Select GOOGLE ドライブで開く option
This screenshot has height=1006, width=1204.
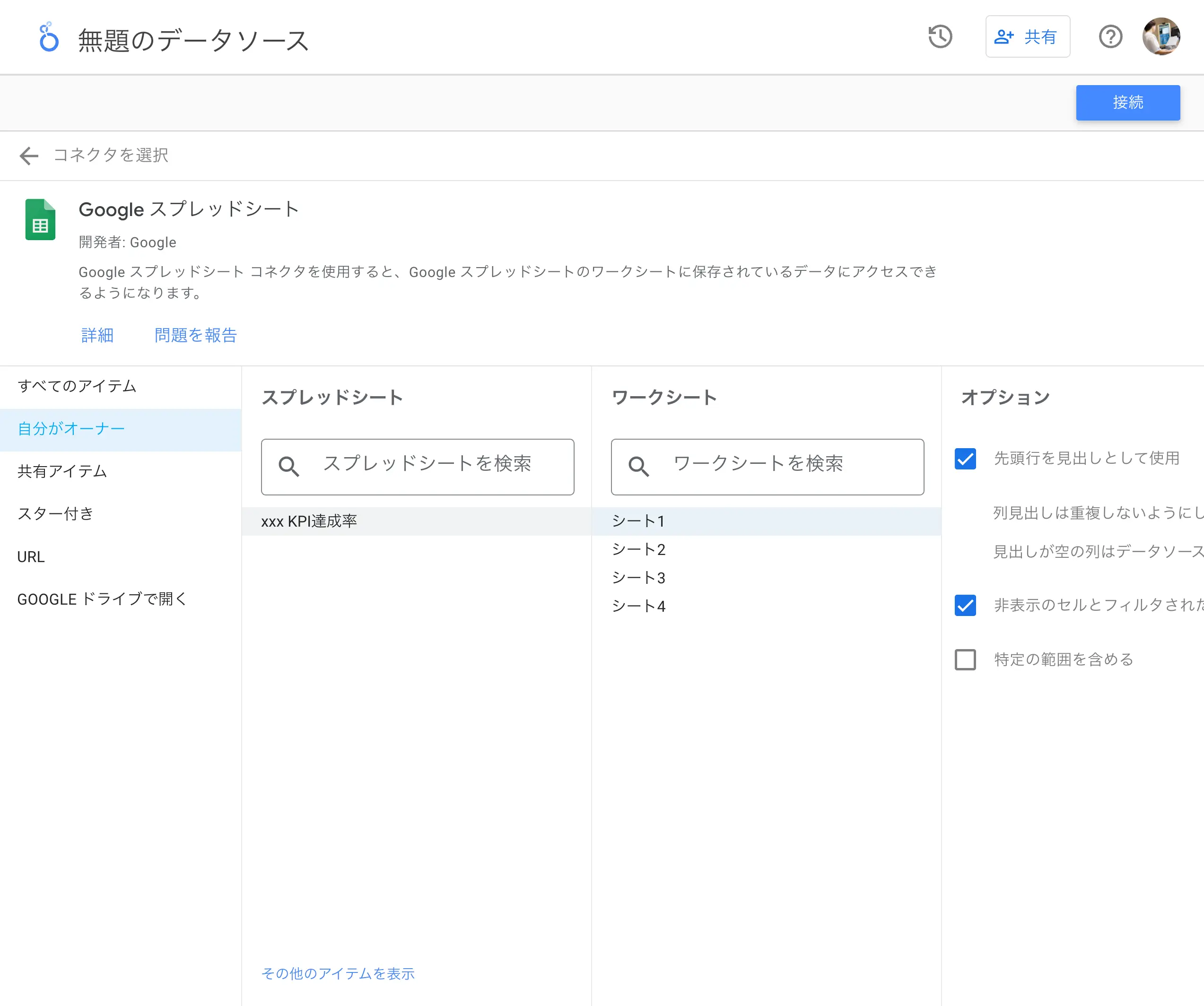[x=121, y=599]
